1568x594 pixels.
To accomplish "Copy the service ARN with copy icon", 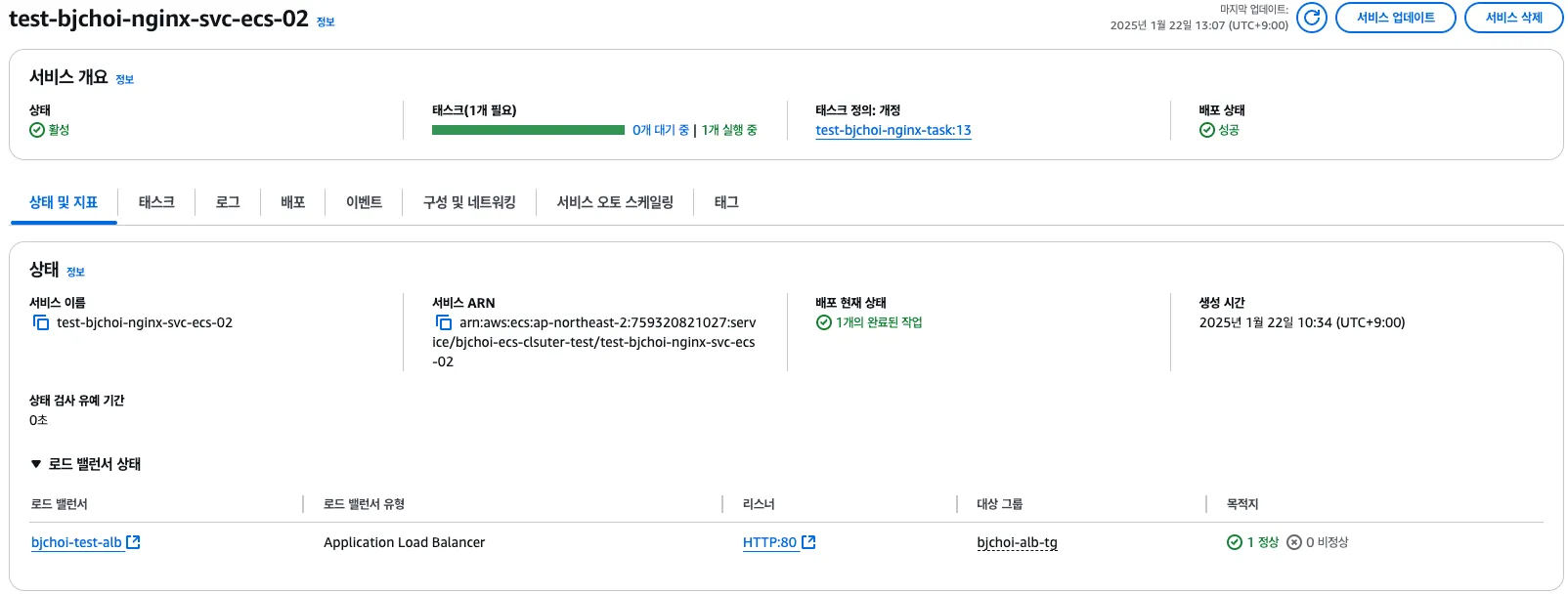I will click(444, 322).
